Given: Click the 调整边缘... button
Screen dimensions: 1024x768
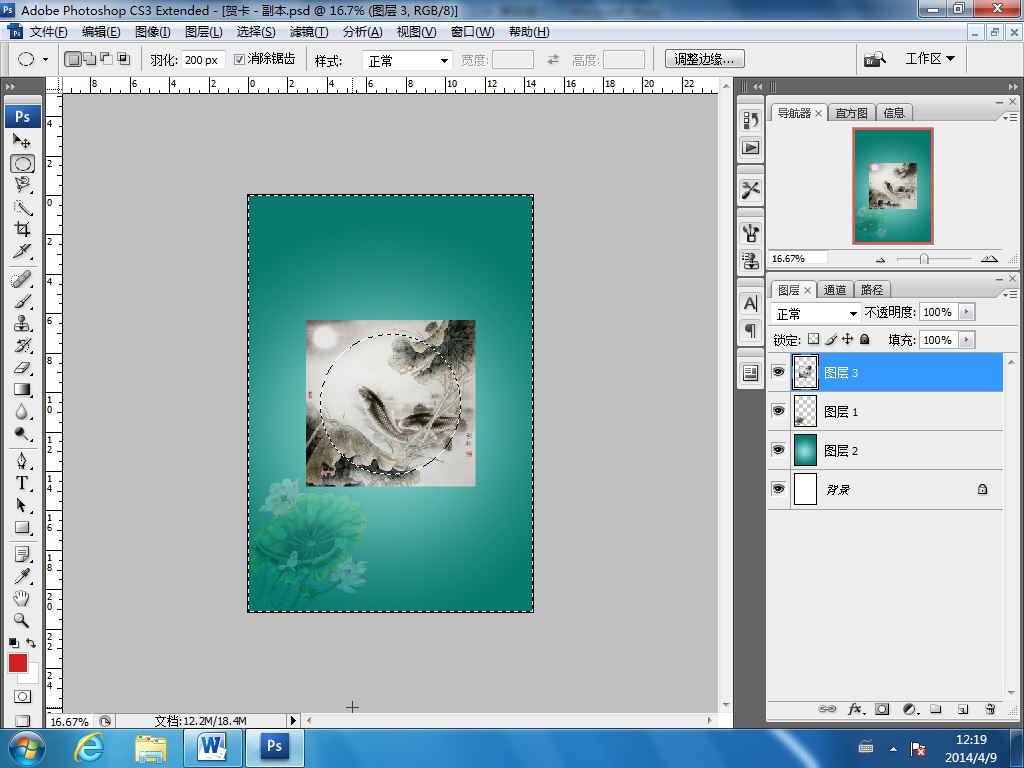Looking at the screenshot, I should (705, 59).
